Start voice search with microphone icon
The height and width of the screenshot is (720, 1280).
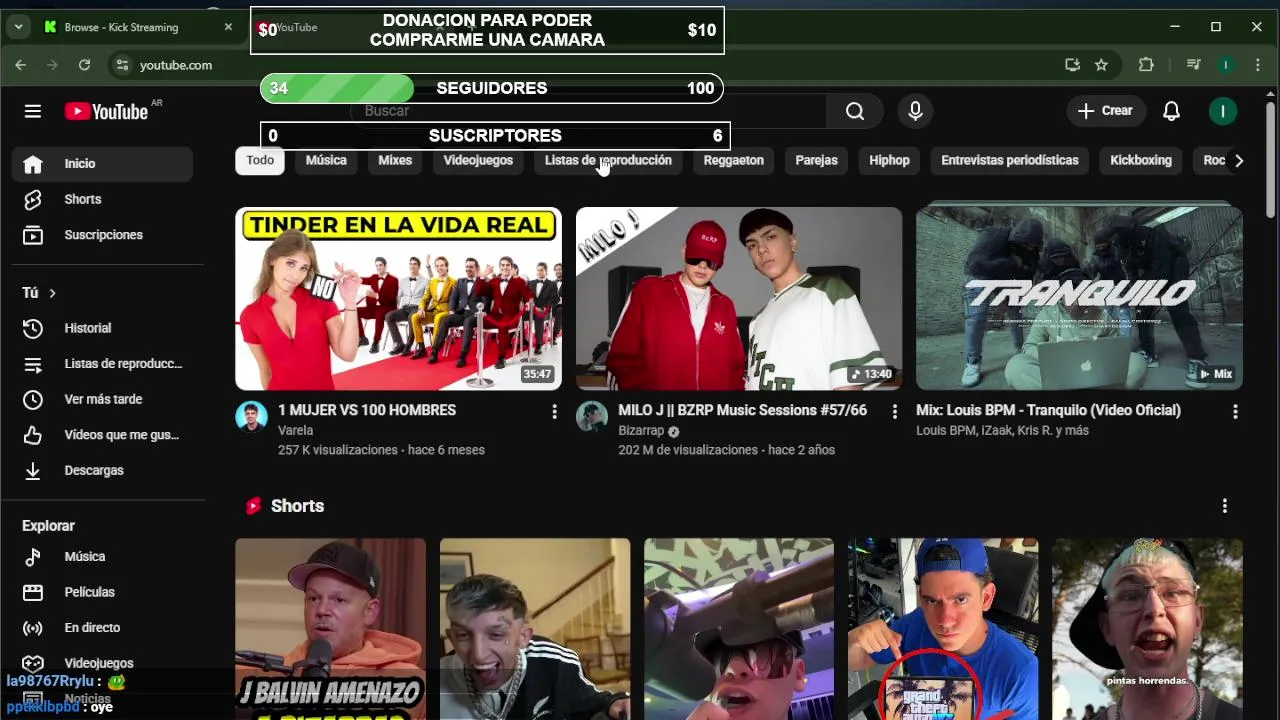coord(915,111)
